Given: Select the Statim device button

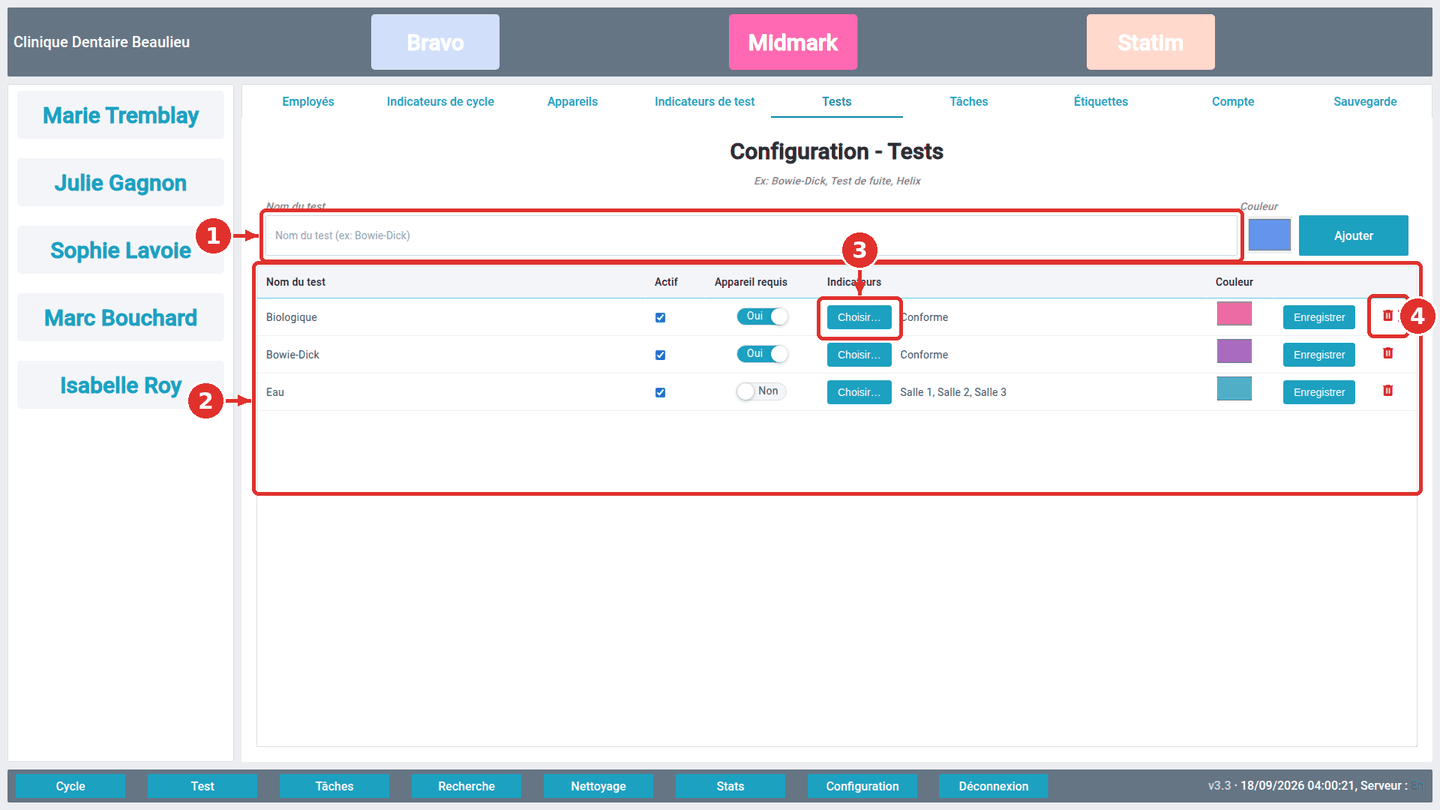Looking at the screenshot, I should (1151, 43).
